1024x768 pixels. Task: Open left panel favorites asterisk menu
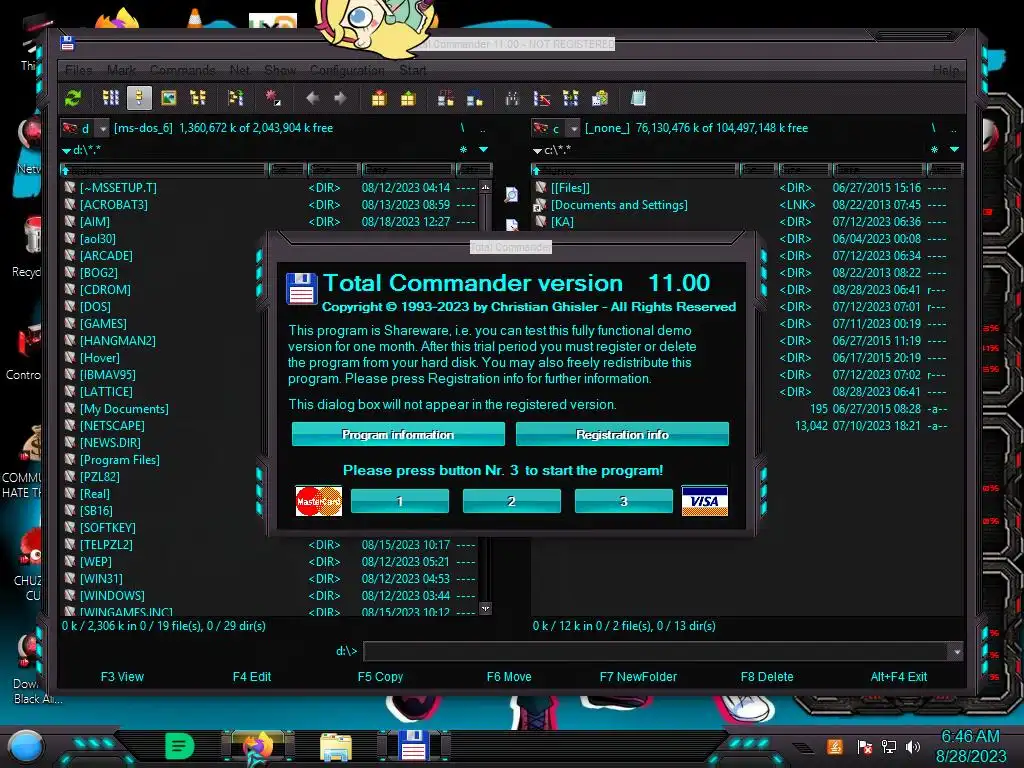point(464,150)
